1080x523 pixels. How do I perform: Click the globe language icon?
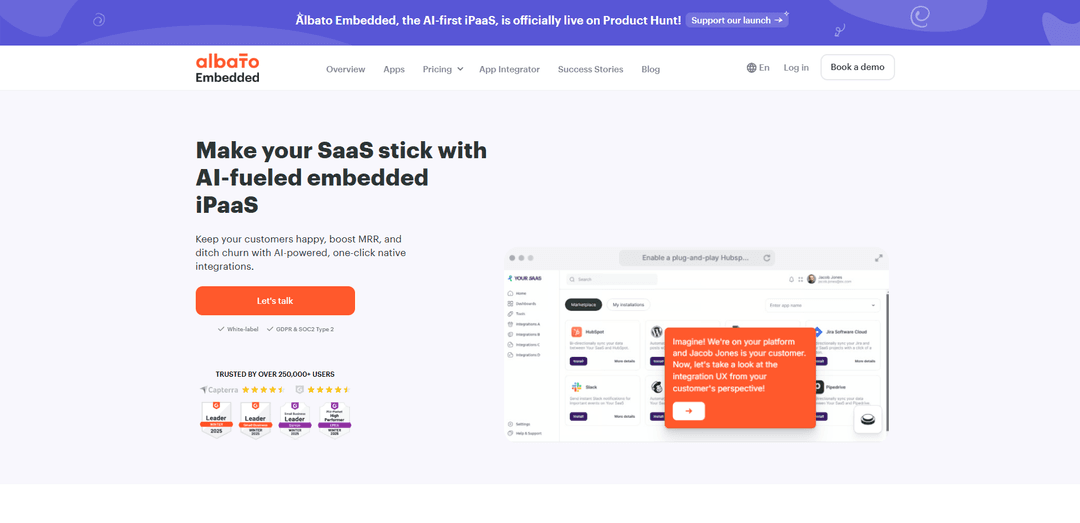pos(751,68)
